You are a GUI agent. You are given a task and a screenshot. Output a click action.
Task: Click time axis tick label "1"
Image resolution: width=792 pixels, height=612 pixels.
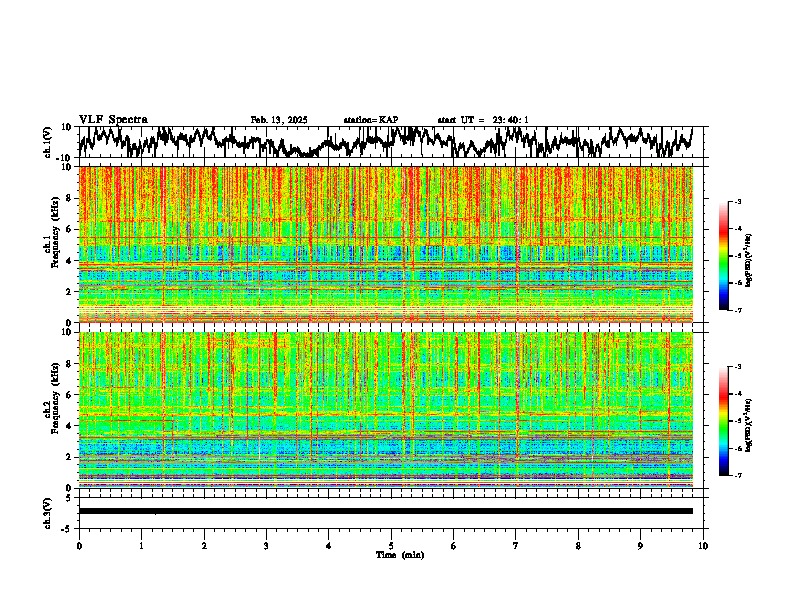click(x=141, y=546)
